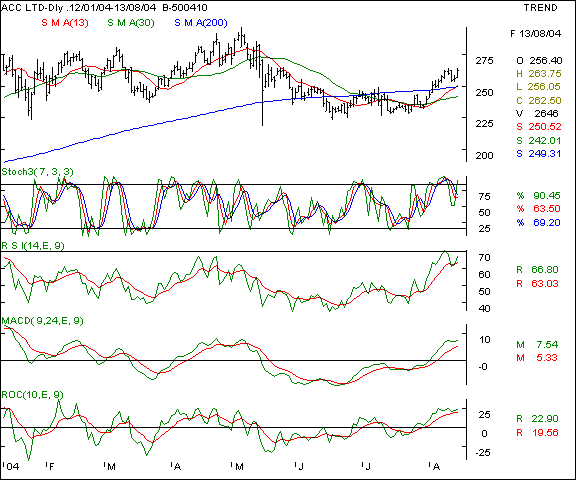Viewport: 576px width, 480px height.
Task: Click the 'B-500410' code in the title
Action: [x=185, y=7]
